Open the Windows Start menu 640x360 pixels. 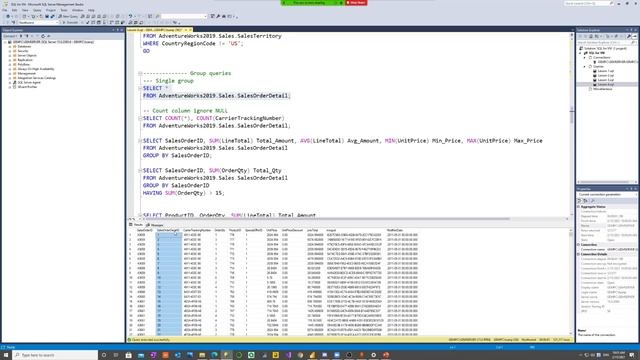pos(6,355)
